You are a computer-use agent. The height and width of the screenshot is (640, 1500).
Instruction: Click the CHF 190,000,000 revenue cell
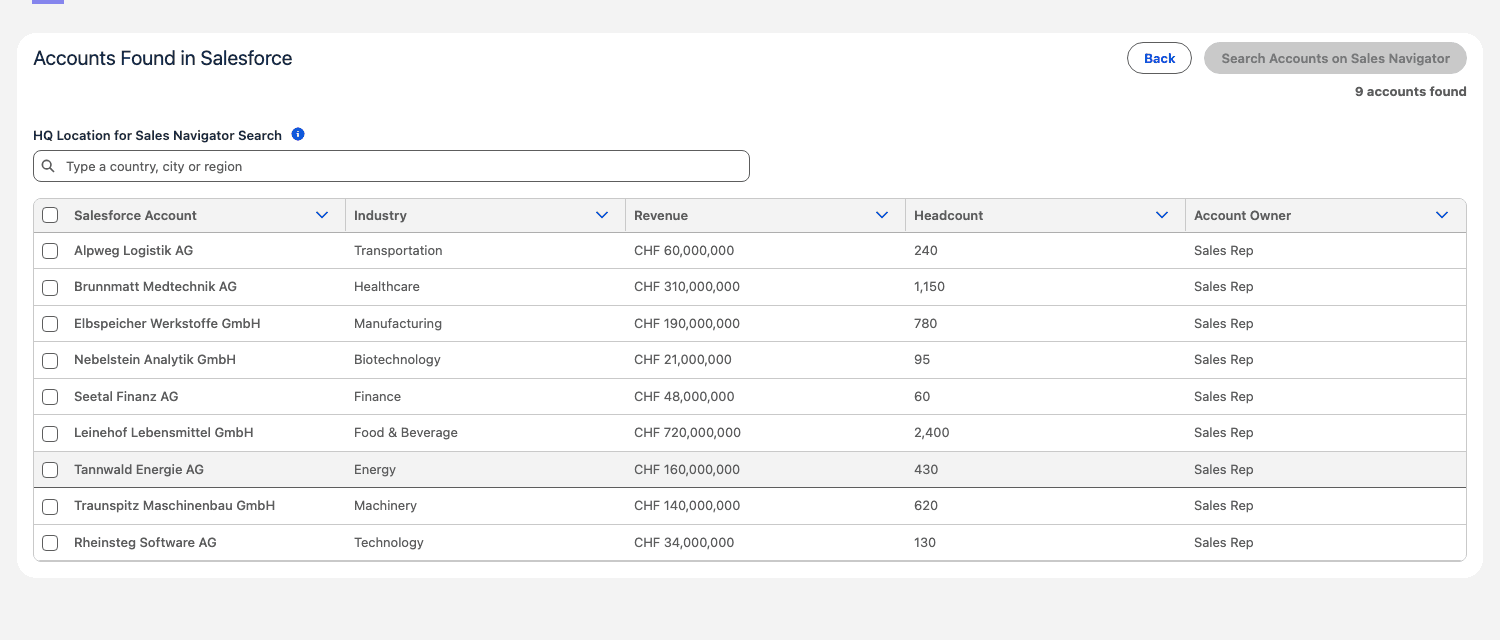pyautogui.click(x=687, y=323)
